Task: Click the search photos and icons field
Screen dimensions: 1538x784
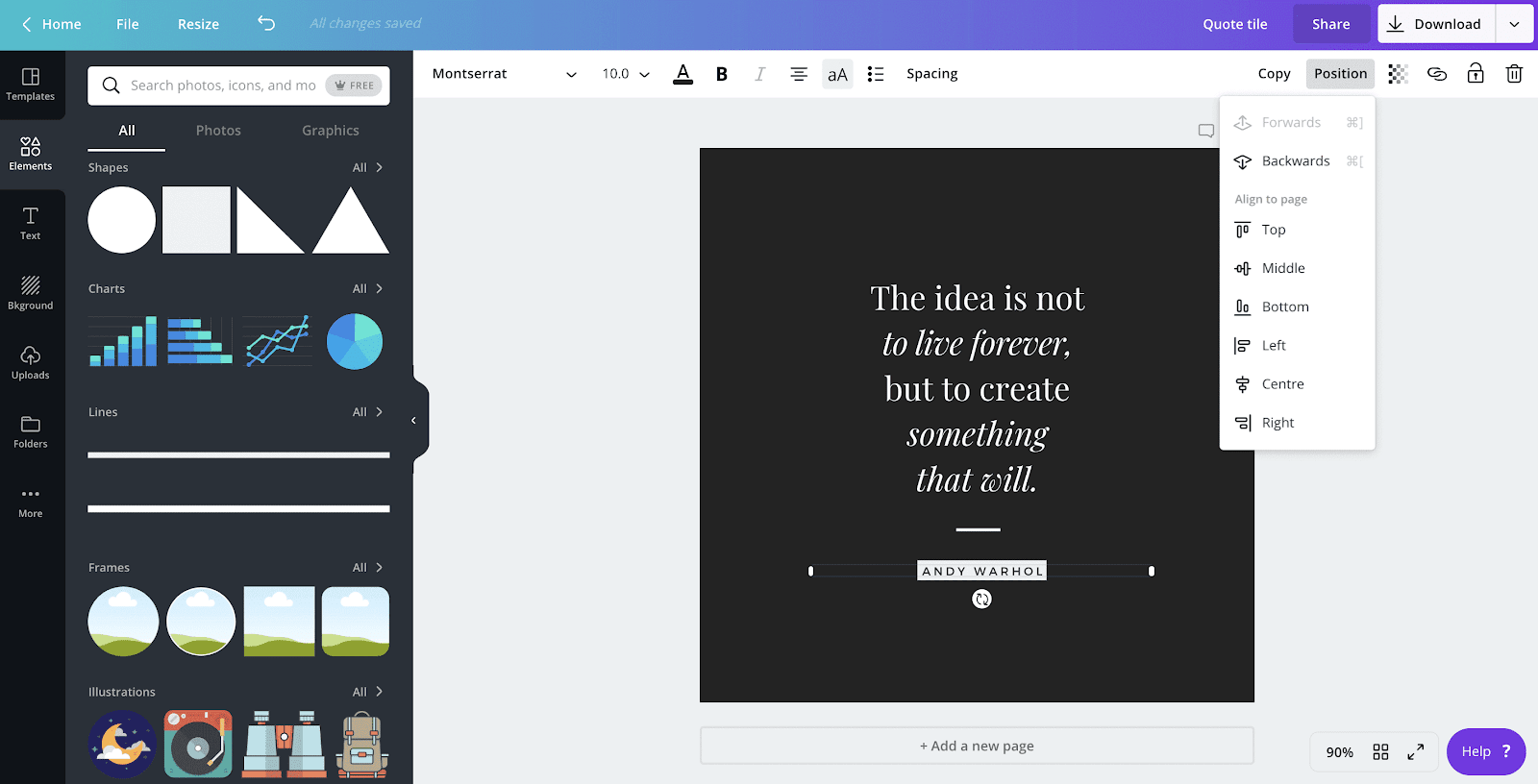Action: click(x=238, y=86)
